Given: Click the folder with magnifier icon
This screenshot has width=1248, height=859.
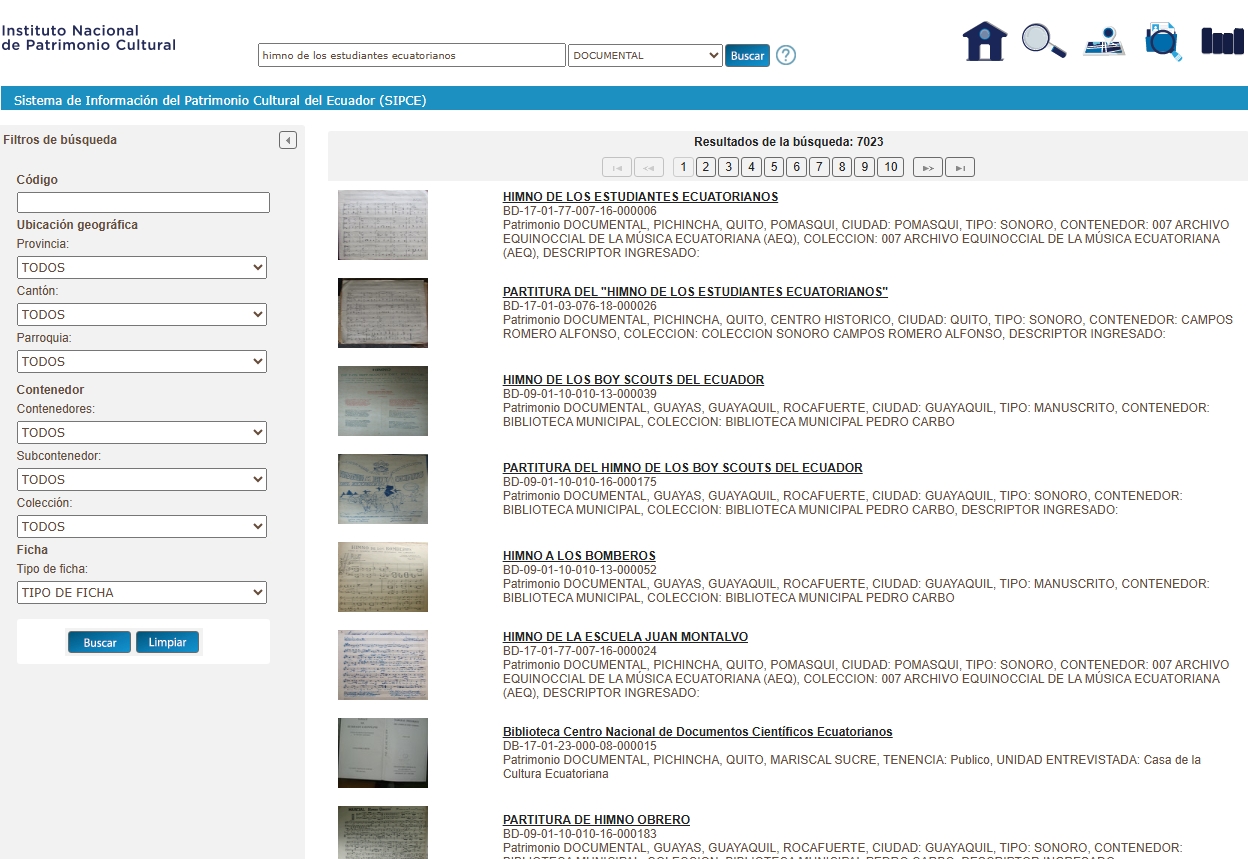Looking at the screenshot, I should (1163, 42).
